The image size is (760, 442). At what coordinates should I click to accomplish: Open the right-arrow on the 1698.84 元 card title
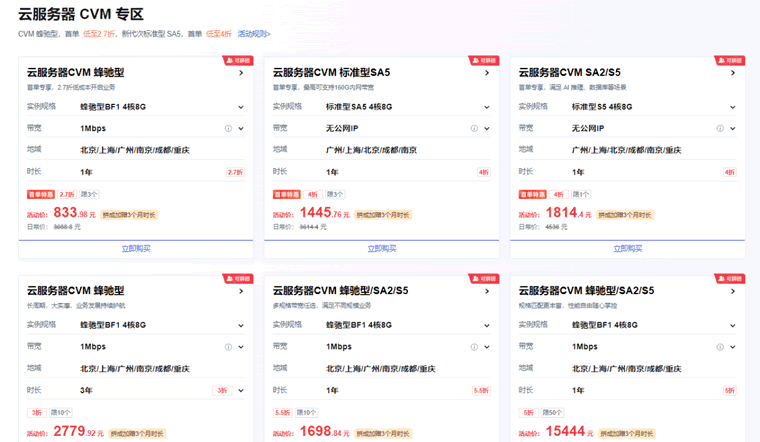coord(487,291)
